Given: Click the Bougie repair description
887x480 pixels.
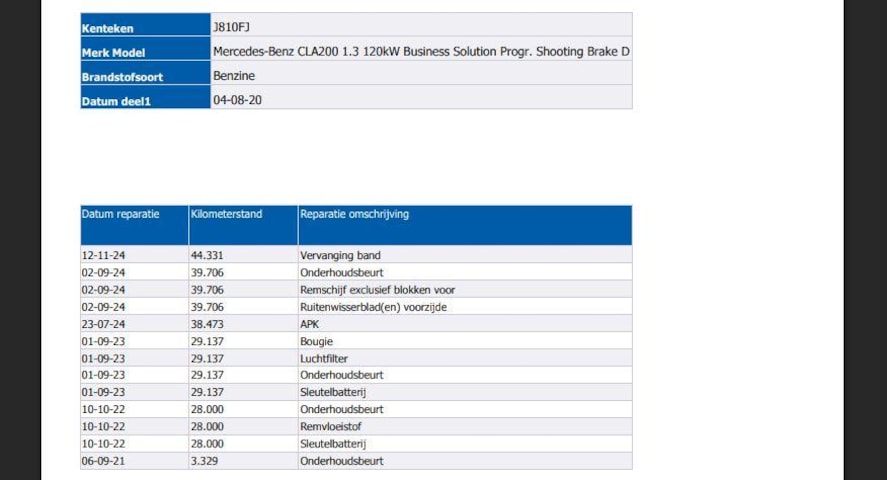Looking at the screenshot, I should tap(316, 341).
